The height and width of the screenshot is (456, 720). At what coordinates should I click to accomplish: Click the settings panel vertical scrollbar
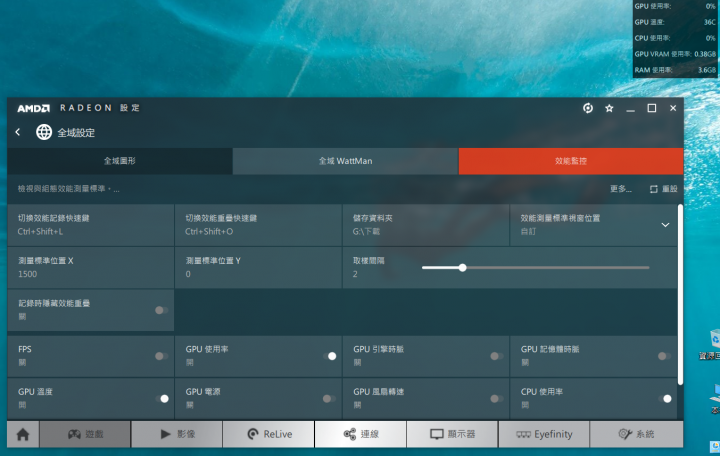tap(680, 295)
